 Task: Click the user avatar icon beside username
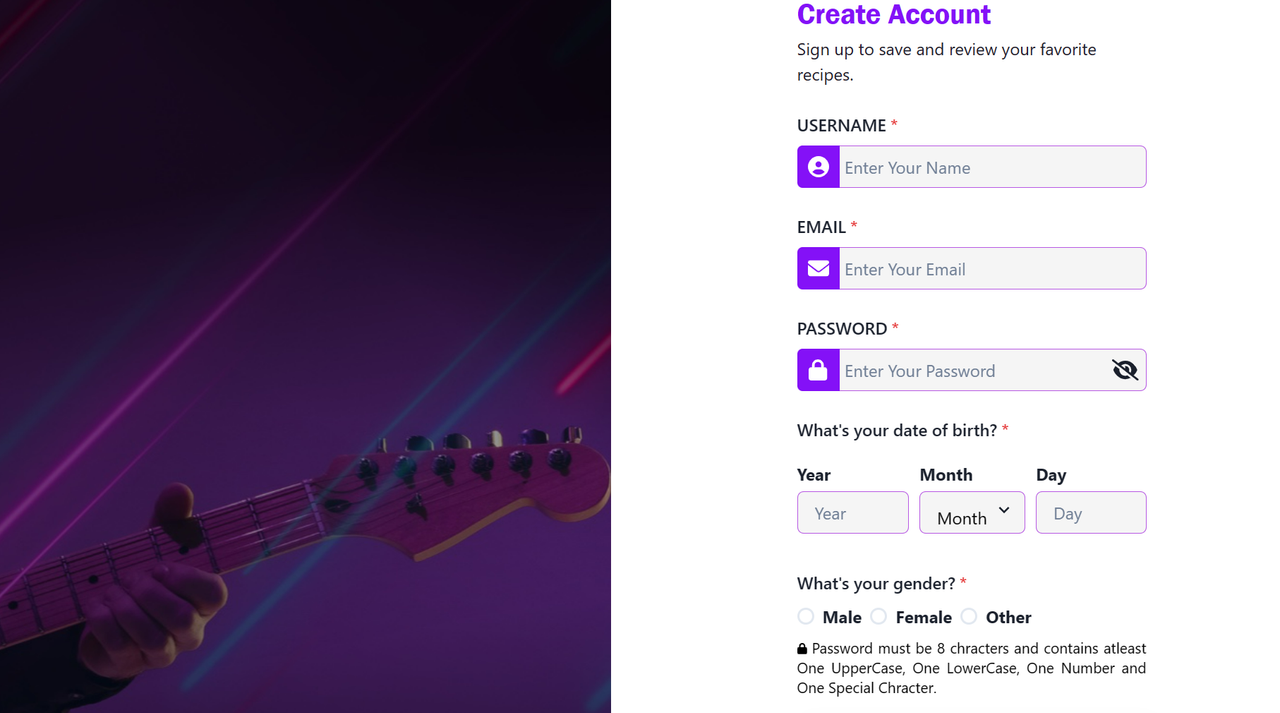pyautogui.click(x=818, y=167)
